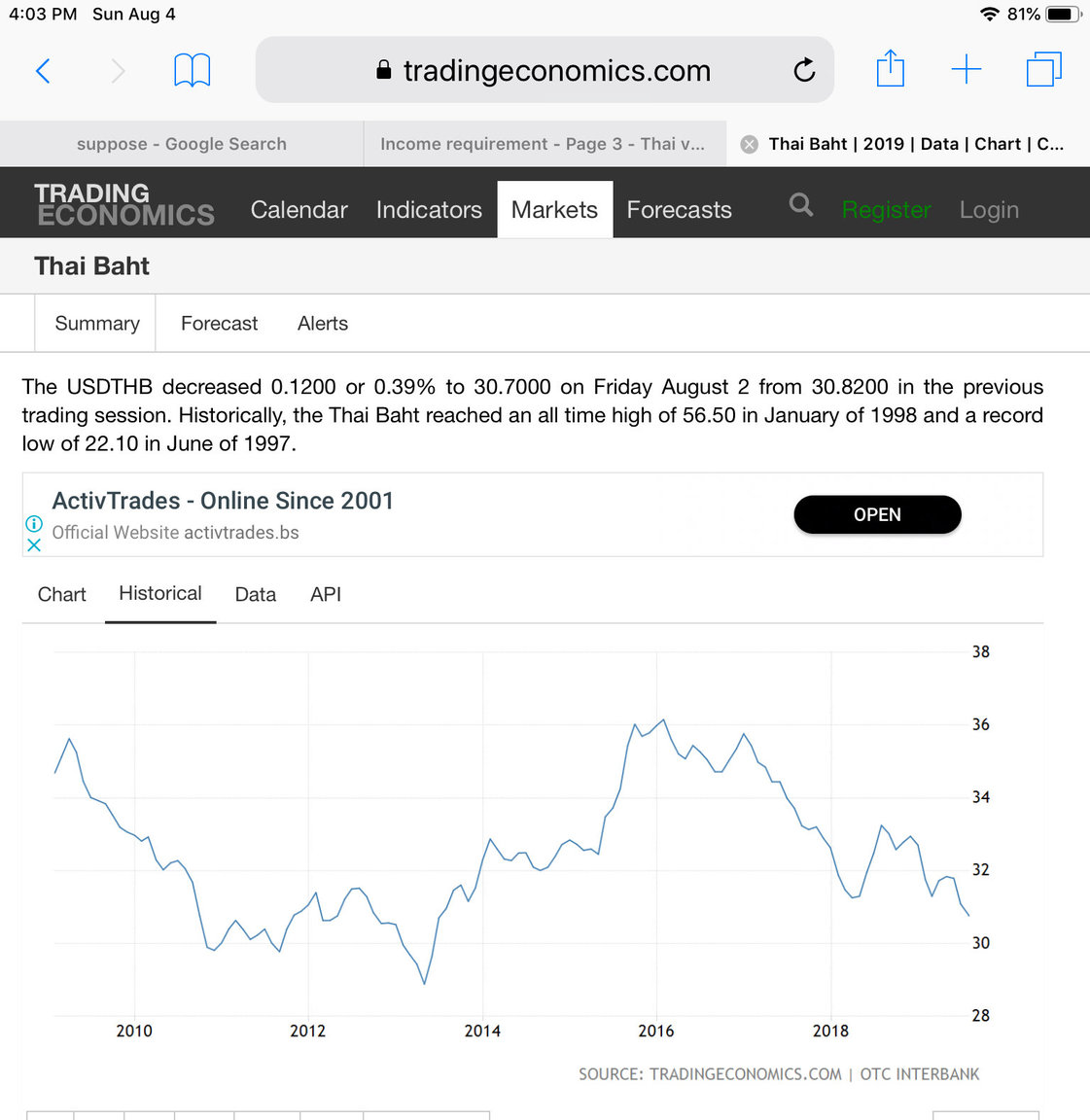Show all open tabs overview icon
Screen dimensions: 1090x1120
tap(1043, 70)
